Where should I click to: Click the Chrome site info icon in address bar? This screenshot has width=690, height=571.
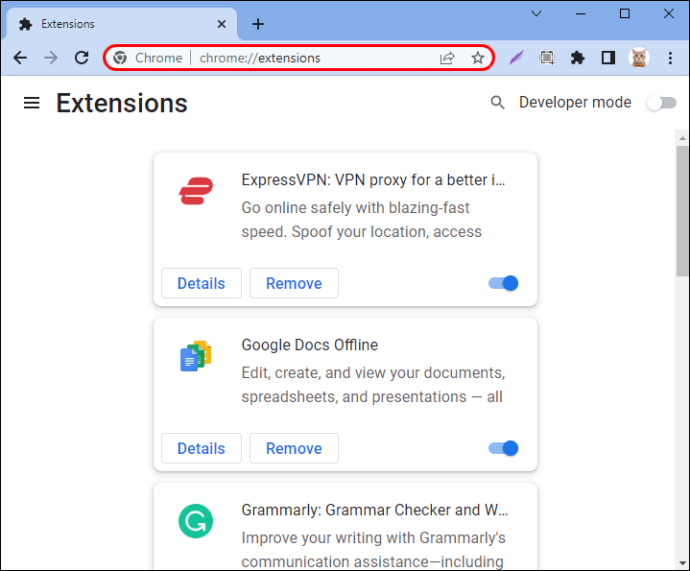pos(120,58)
